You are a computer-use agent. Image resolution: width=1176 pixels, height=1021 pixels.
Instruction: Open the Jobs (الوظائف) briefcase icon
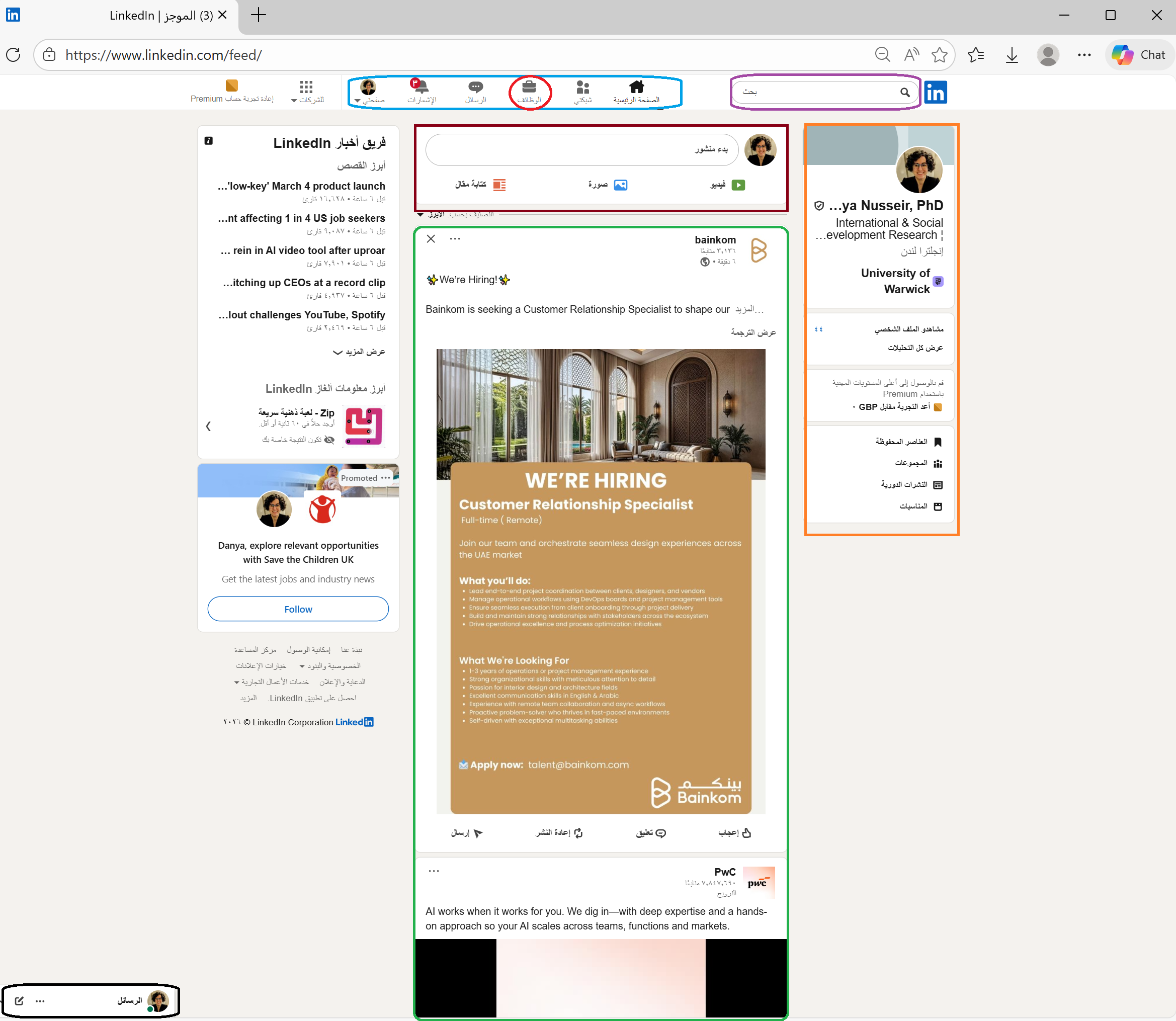click(529, 92)
